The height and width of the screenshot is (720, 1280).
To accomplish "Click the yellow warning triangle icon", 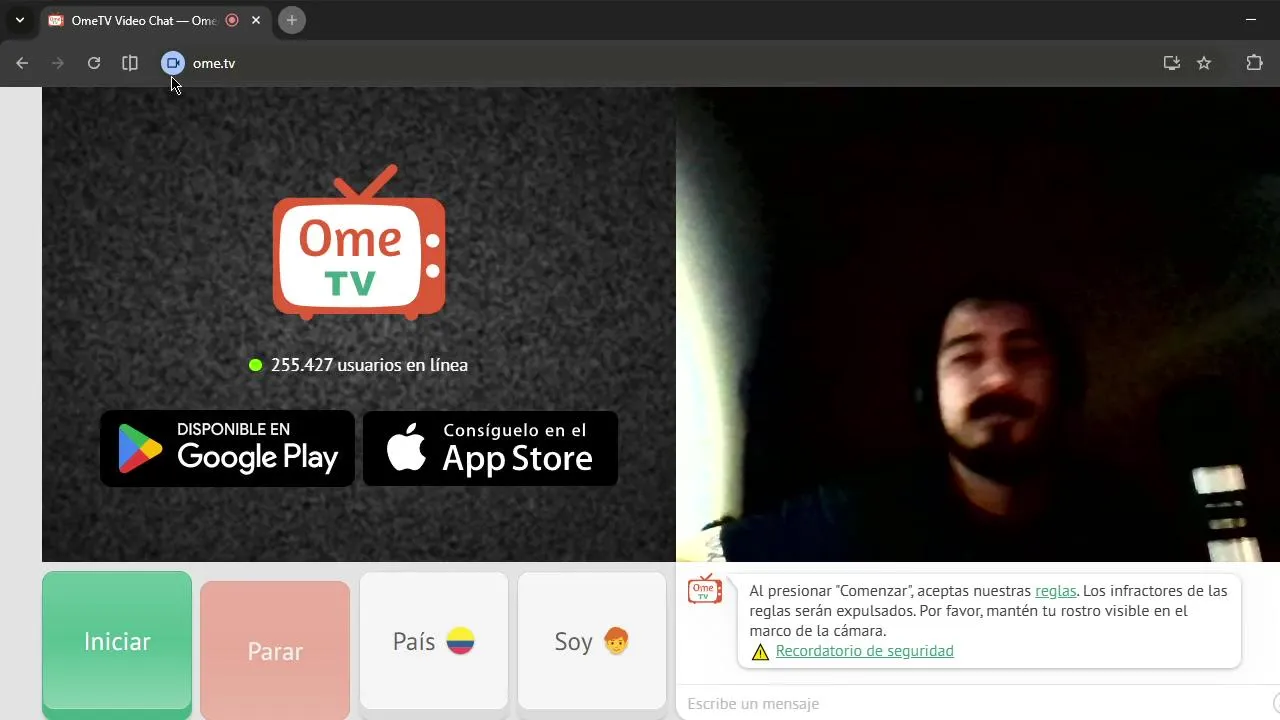I will [x=760, y=652].
